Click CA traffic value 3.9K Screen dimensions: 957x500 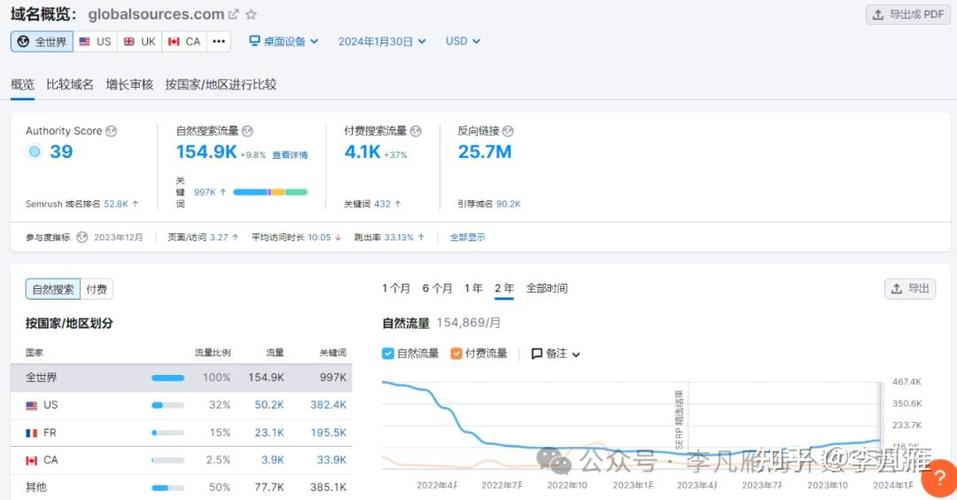tap(272, 460)
